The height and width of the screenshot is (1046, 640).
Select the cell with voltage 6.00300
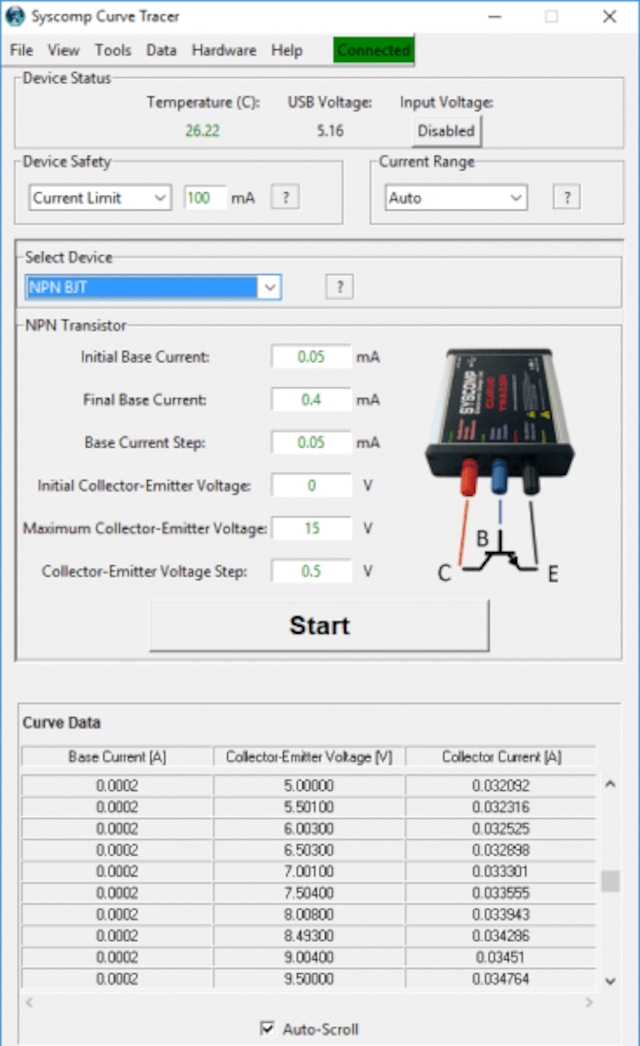coord(309,829)
